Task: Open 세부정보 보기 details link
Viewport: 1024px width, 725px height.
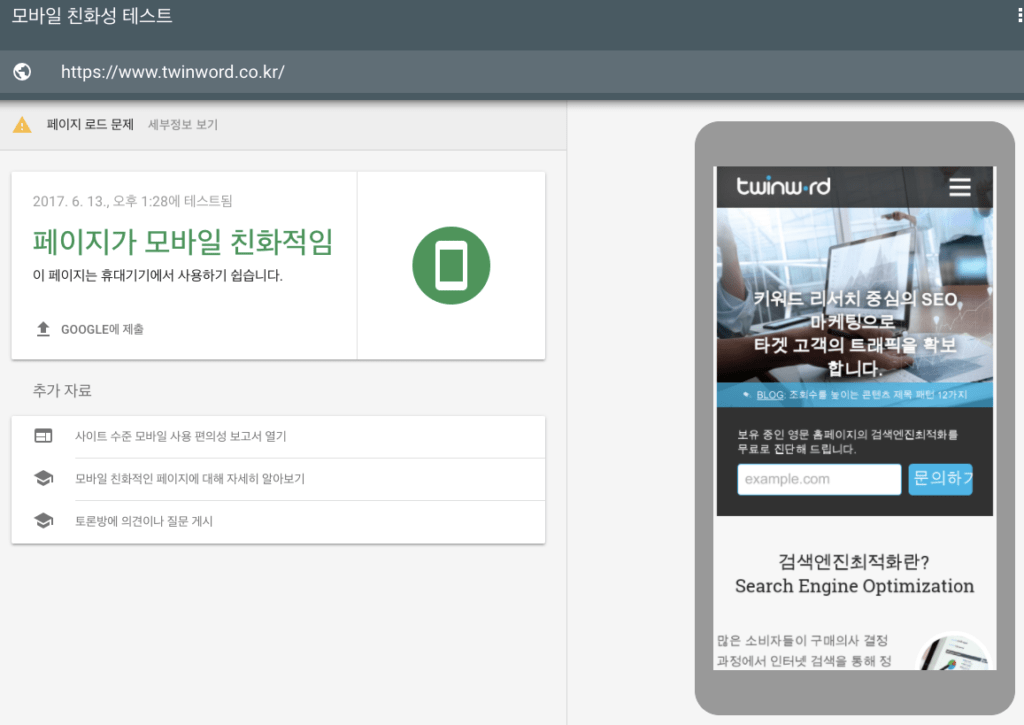Action: pos(183,124)
